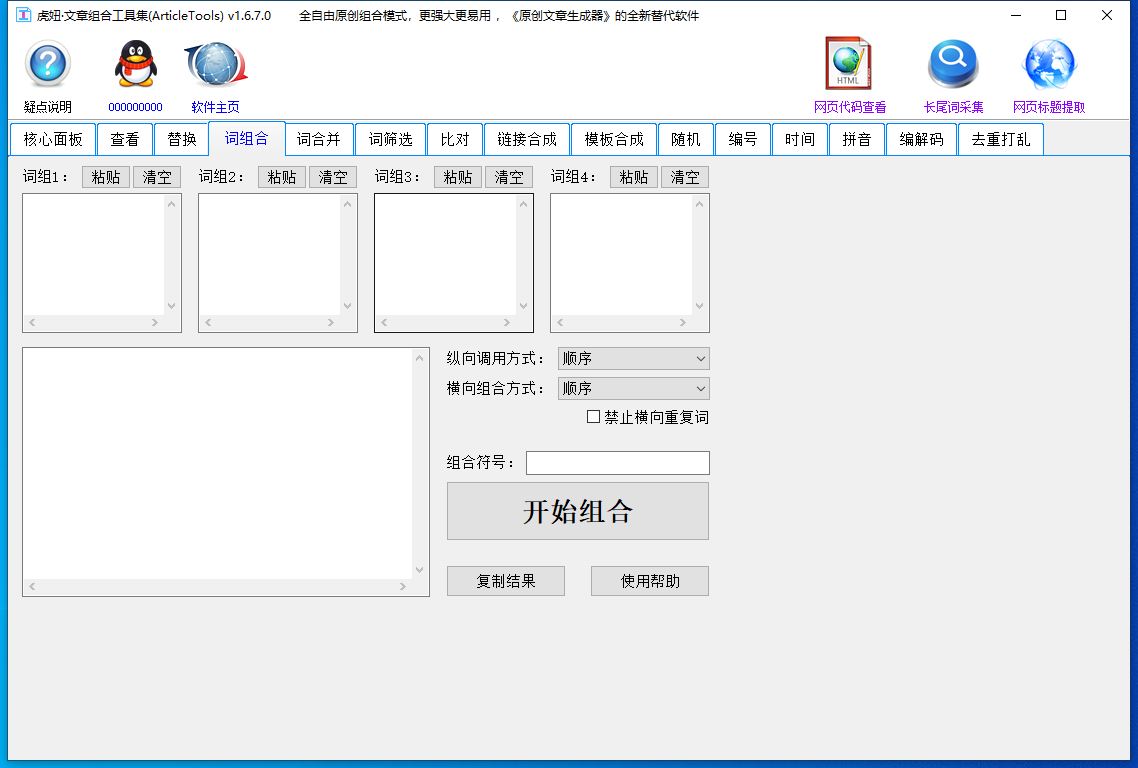The height and width of the screenshot is (768, 1138).
Task: Click the 词组1 box scroll-up arrow
Action: tap(172, 204)
